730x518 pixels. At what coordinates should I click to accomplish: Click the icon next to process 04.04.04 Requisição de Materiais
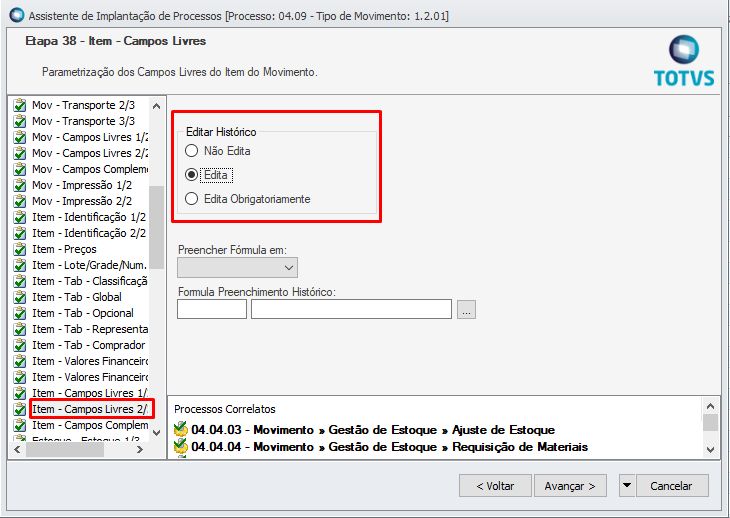(x=181, y=446)
